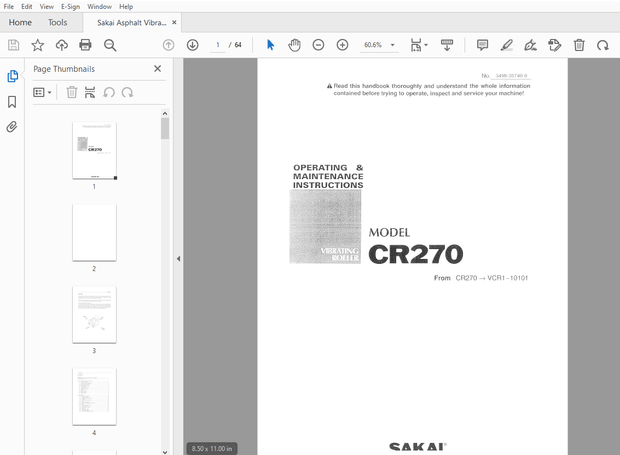This screenshot has width=620, height=455.
Task: Switch to the Home tab
Action: pos(20,23)
